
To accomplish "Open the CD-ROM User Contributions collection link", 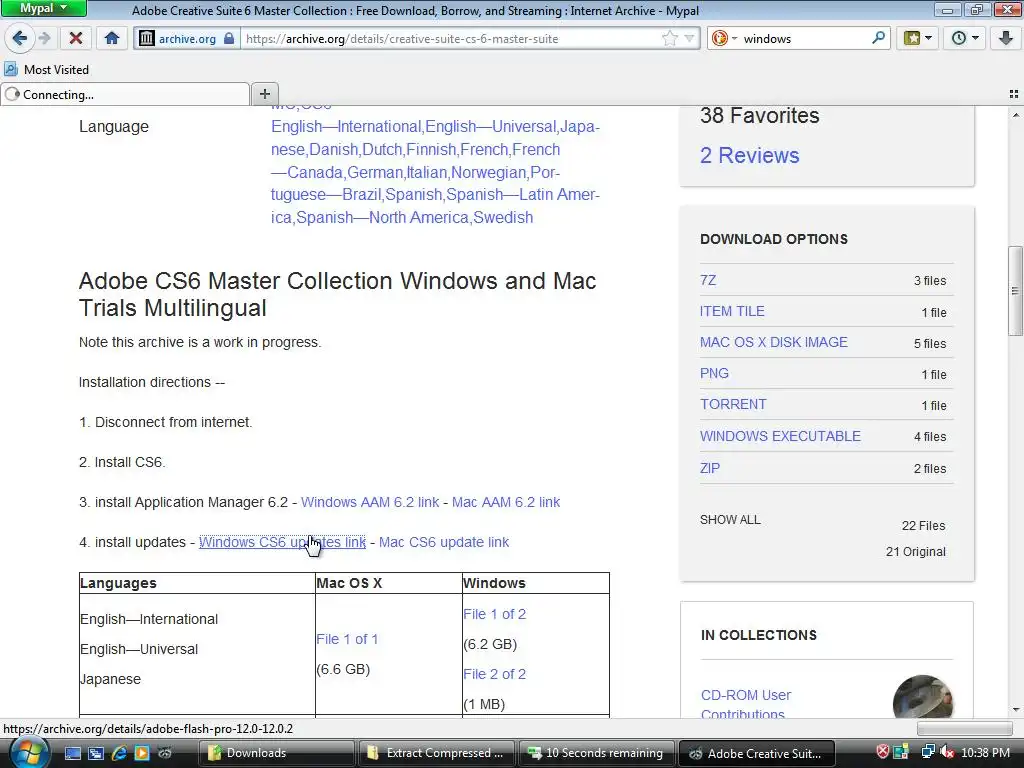I will pos(746,703).
